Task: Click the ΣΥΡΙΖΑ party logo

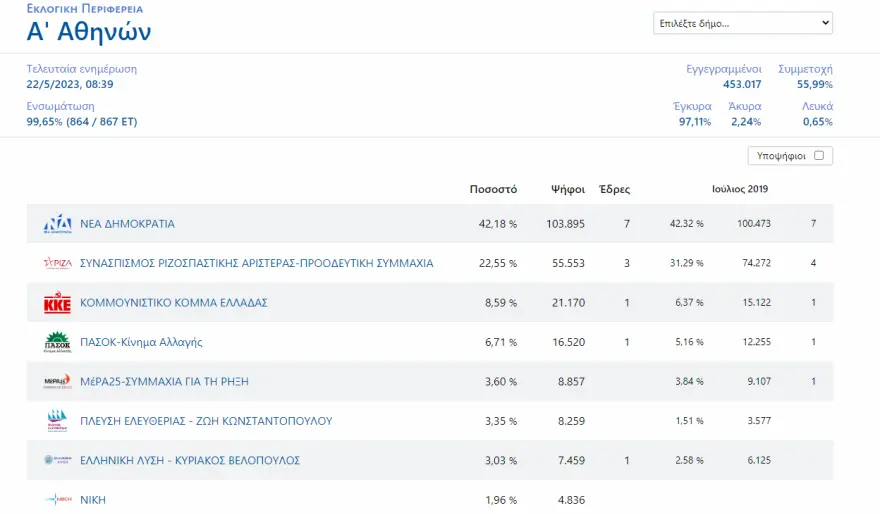Action: tap(57, 263)
